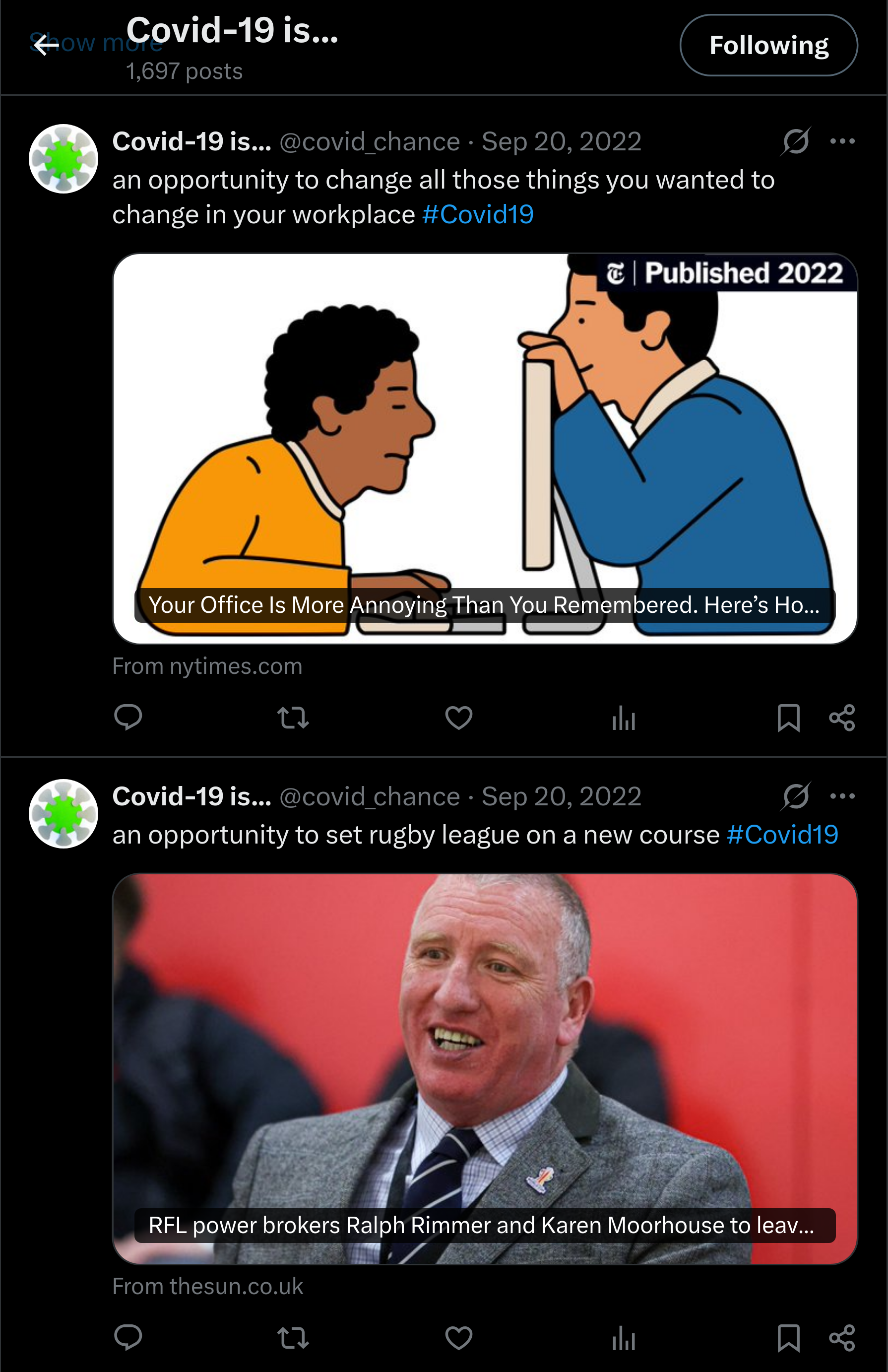Reply to the workplace change post
888x1372 pixels.
128,718
